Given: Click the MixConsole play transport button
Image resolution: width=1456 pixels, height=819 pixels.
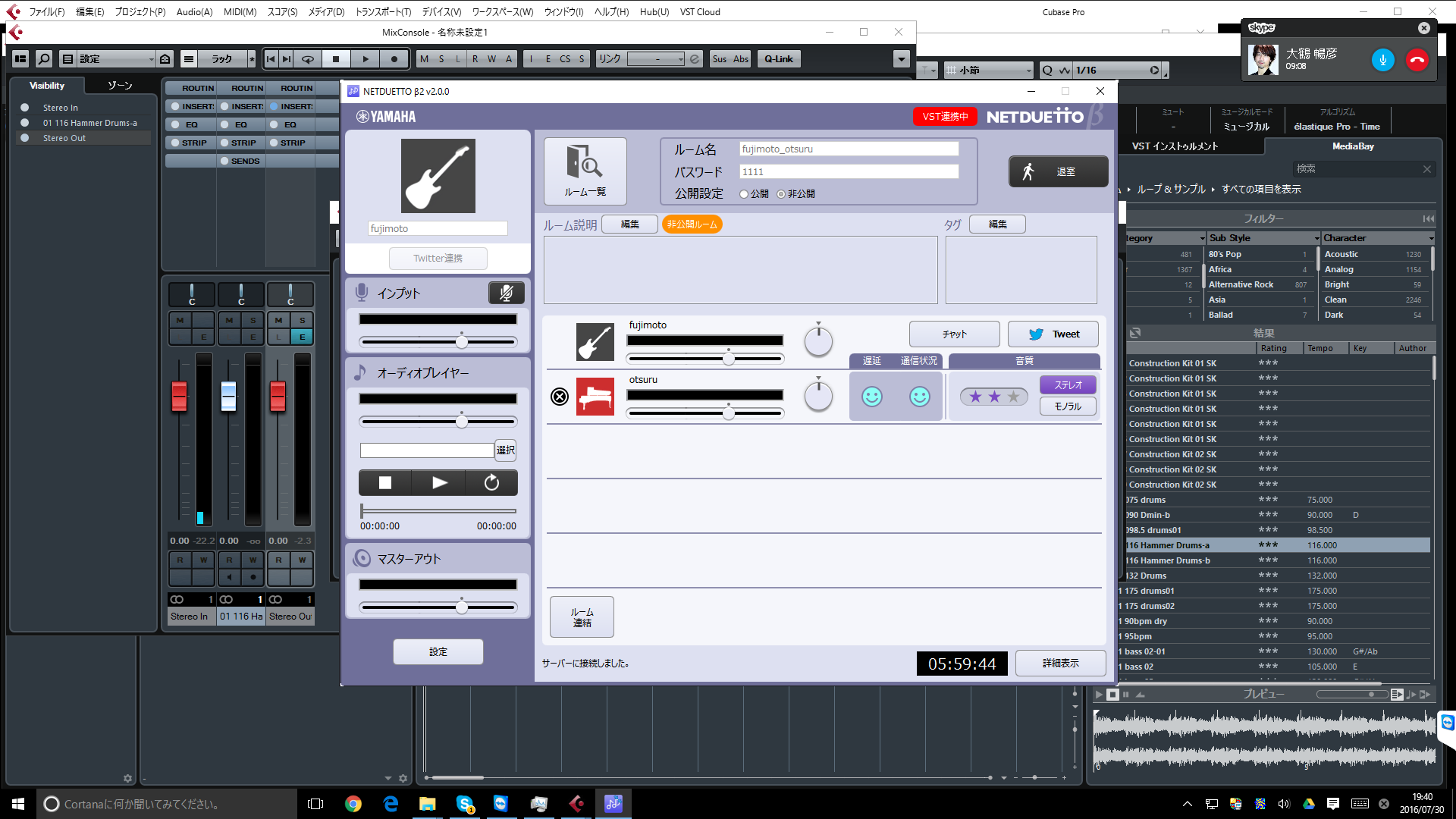Looking at the screenshot, I should click(x=366, y=59).
